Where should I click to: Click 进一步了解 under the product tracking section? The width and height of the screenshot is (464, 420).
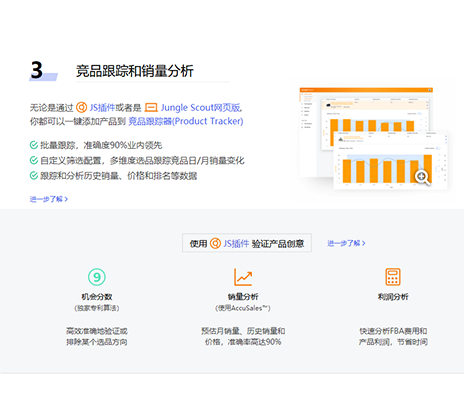49,199
